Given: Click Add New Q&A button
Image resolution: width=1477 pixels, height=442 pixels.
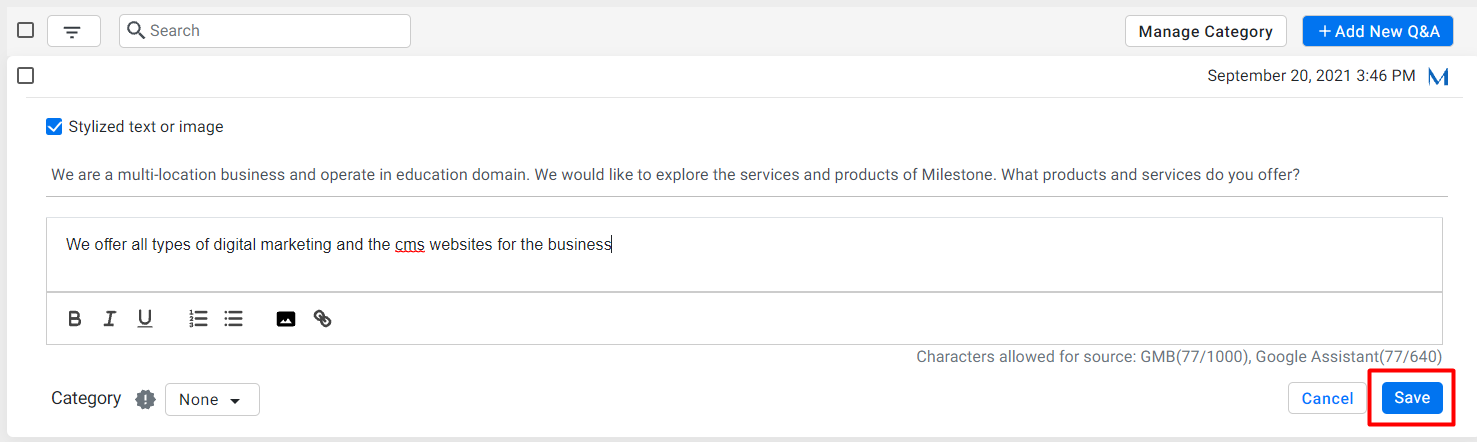Looking at the screenshot, I should pos(1378,31).
